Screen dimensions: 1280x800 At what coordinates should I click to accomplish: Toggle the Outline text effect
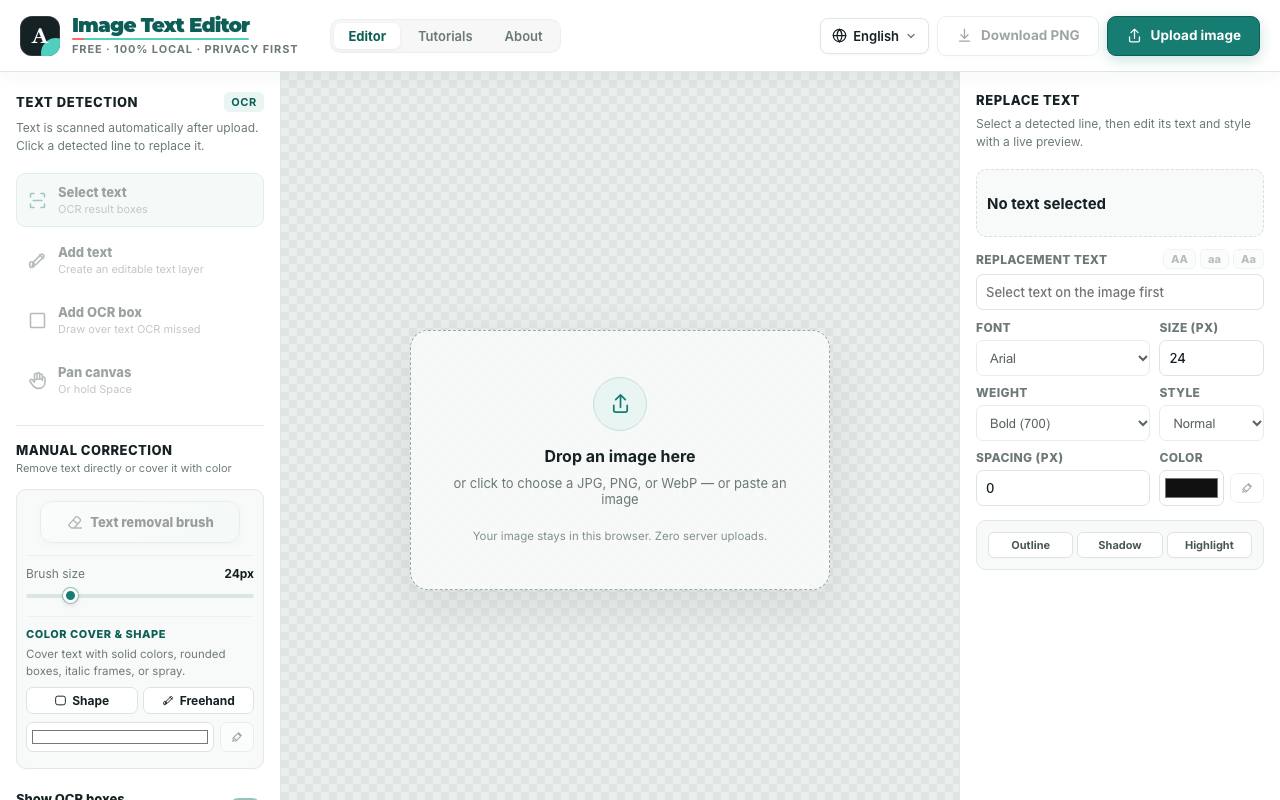pos(1030,545)
